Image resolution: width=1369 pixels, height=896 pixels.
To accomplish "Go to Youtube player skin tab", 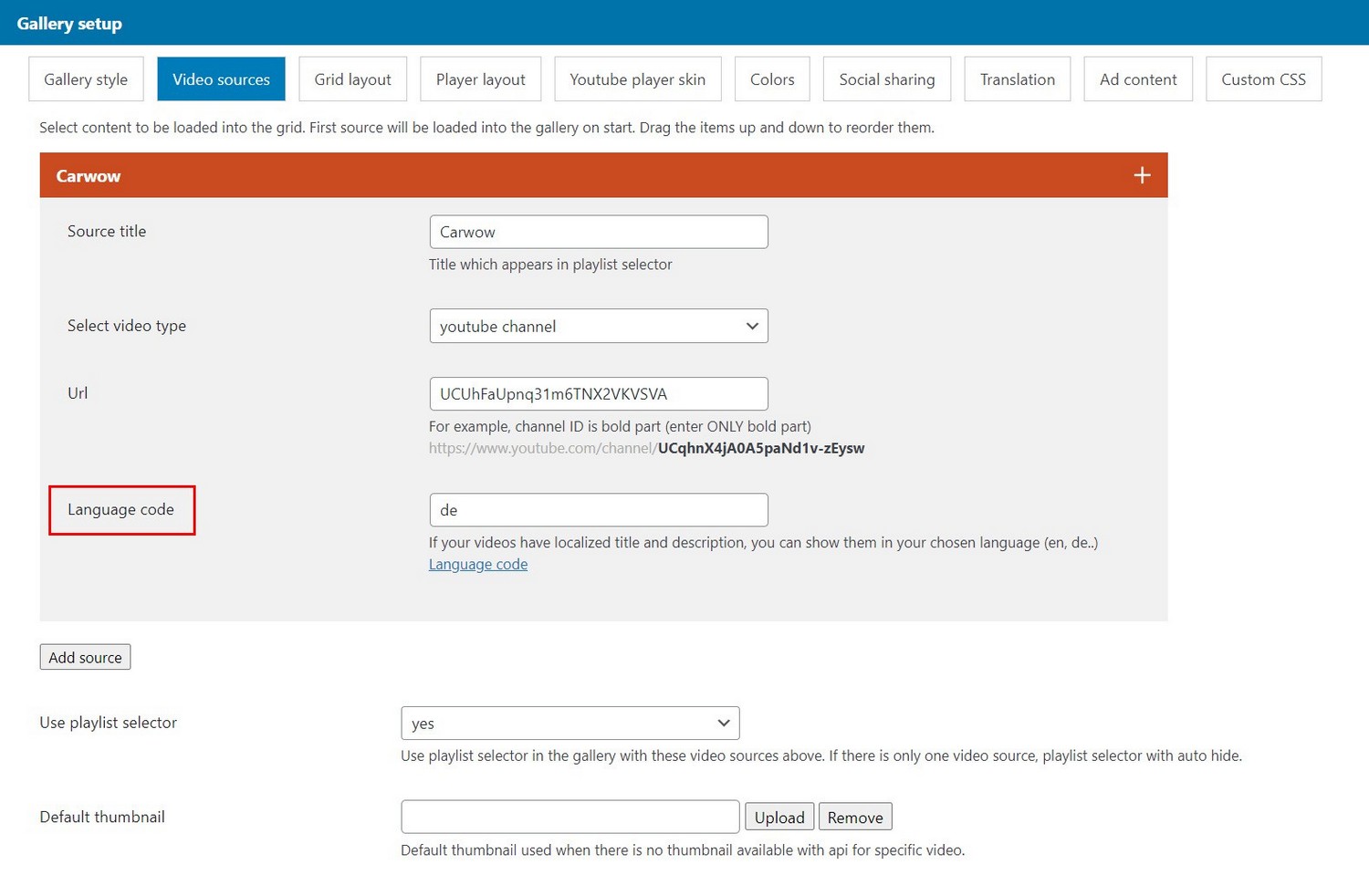I will 637,79.
